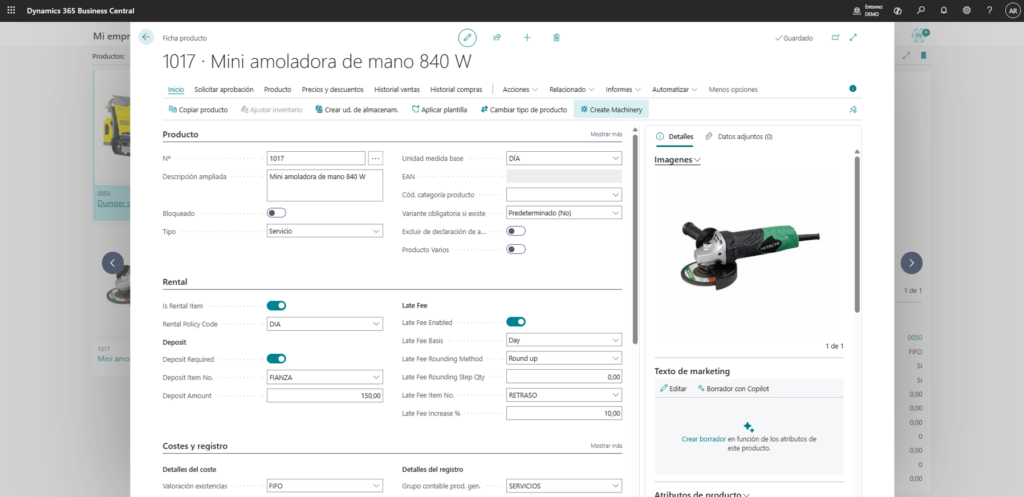This screenshot has width=1024, height=497.
Task: Switch to Datos adjuntos tab
Action: [x=738, y=136]
